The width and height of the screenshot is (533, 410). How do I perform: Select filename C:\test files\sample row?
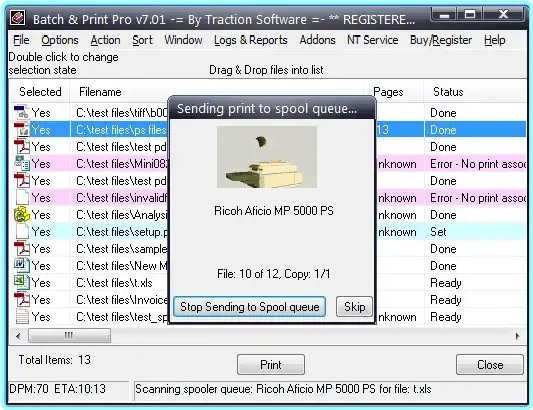click(x=122, y=249)
